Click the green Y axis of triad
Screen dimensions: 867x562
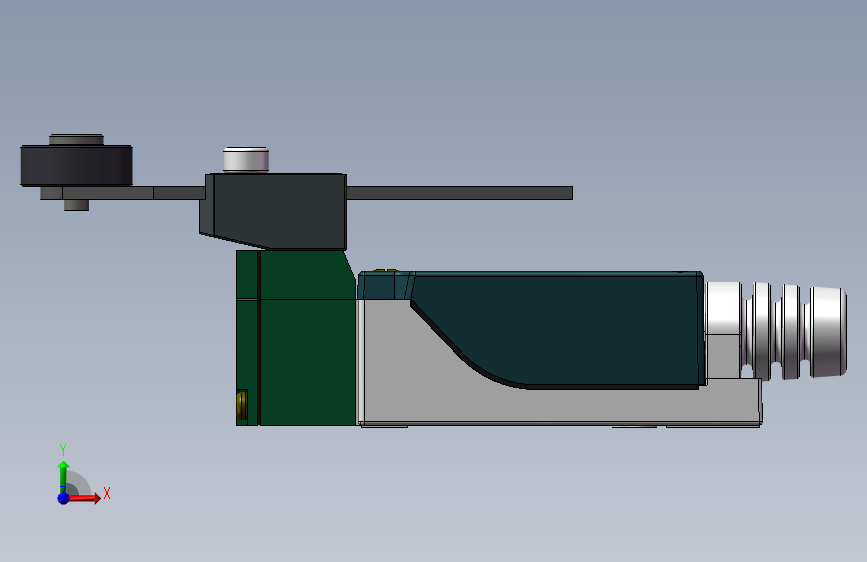[x=63, y=476]
